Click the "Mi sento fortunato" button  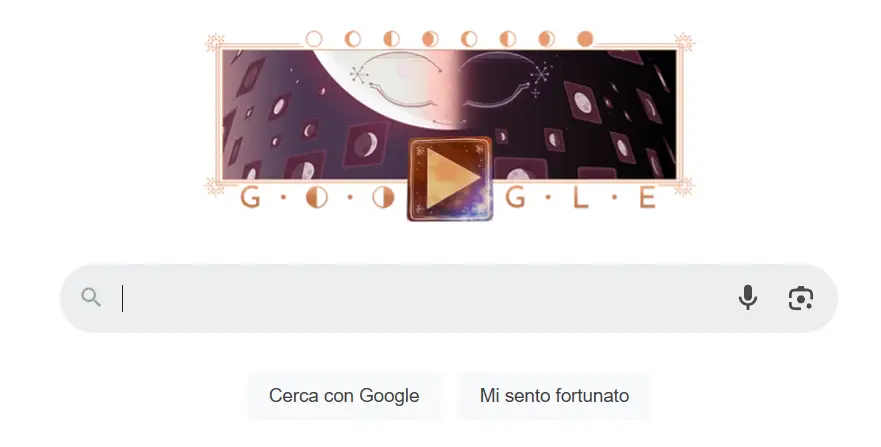554,395
